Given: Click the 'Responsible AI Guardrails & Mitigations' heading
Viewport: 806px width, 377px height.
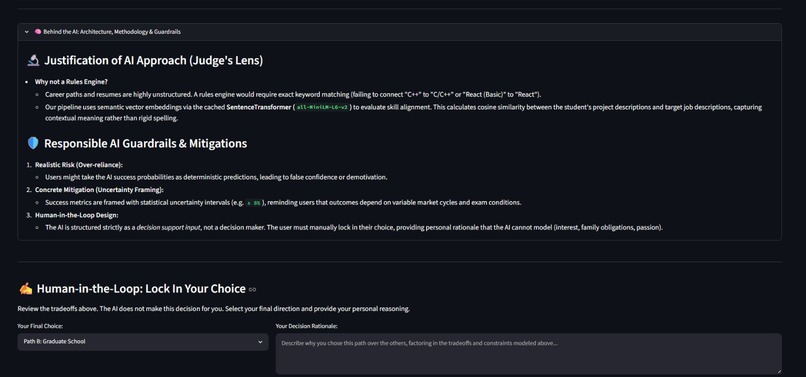Looking at the screenshot, I should [x=145, y=143].
